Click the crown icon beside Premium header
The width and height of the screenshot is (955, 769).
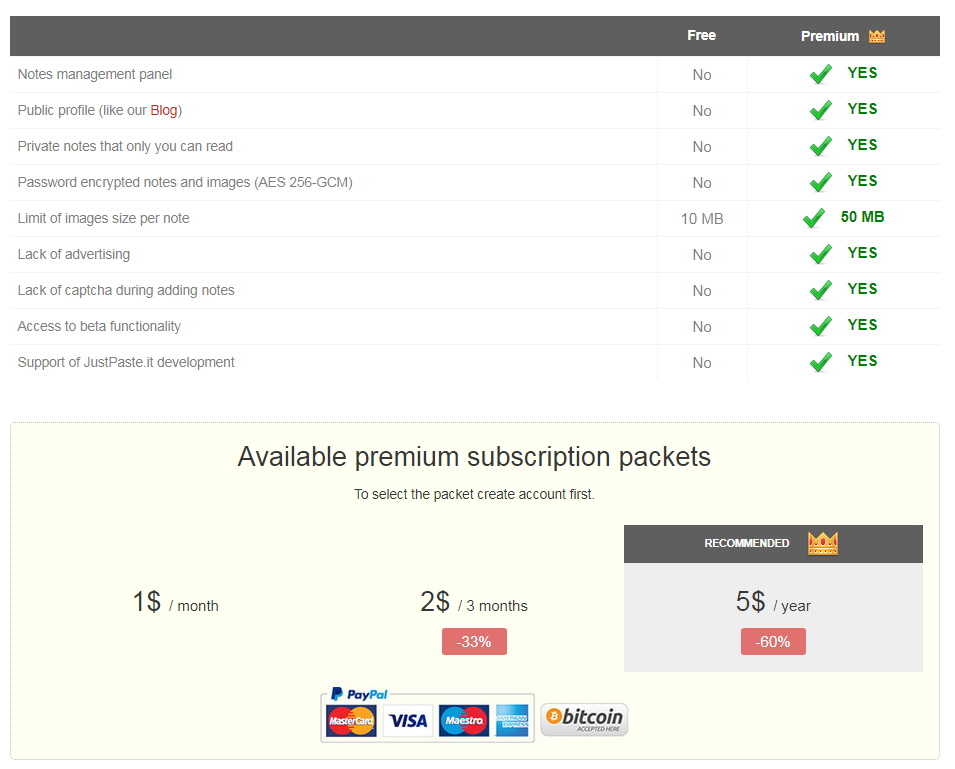tap(877, 36)
